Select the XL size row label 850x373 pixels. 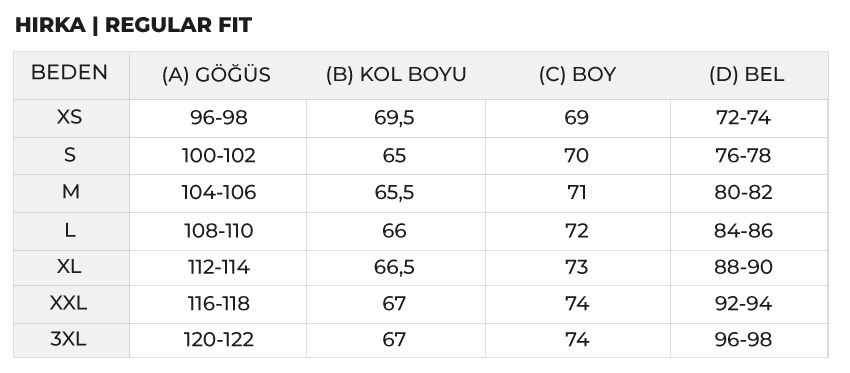tap(69, 267)
